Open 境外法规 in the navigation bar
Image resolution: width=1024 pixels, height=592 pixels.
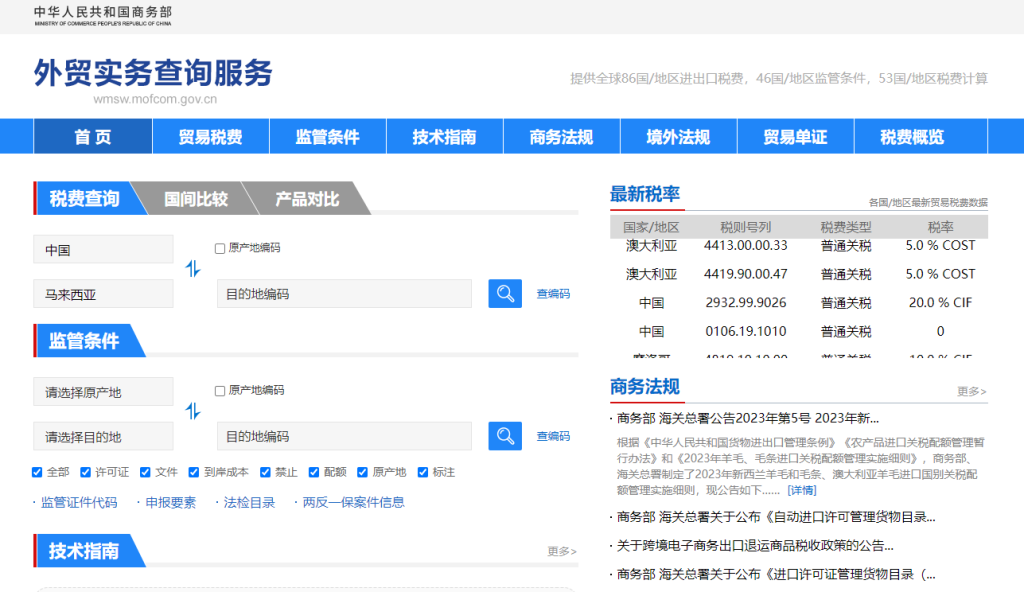(x=678, y=137)
